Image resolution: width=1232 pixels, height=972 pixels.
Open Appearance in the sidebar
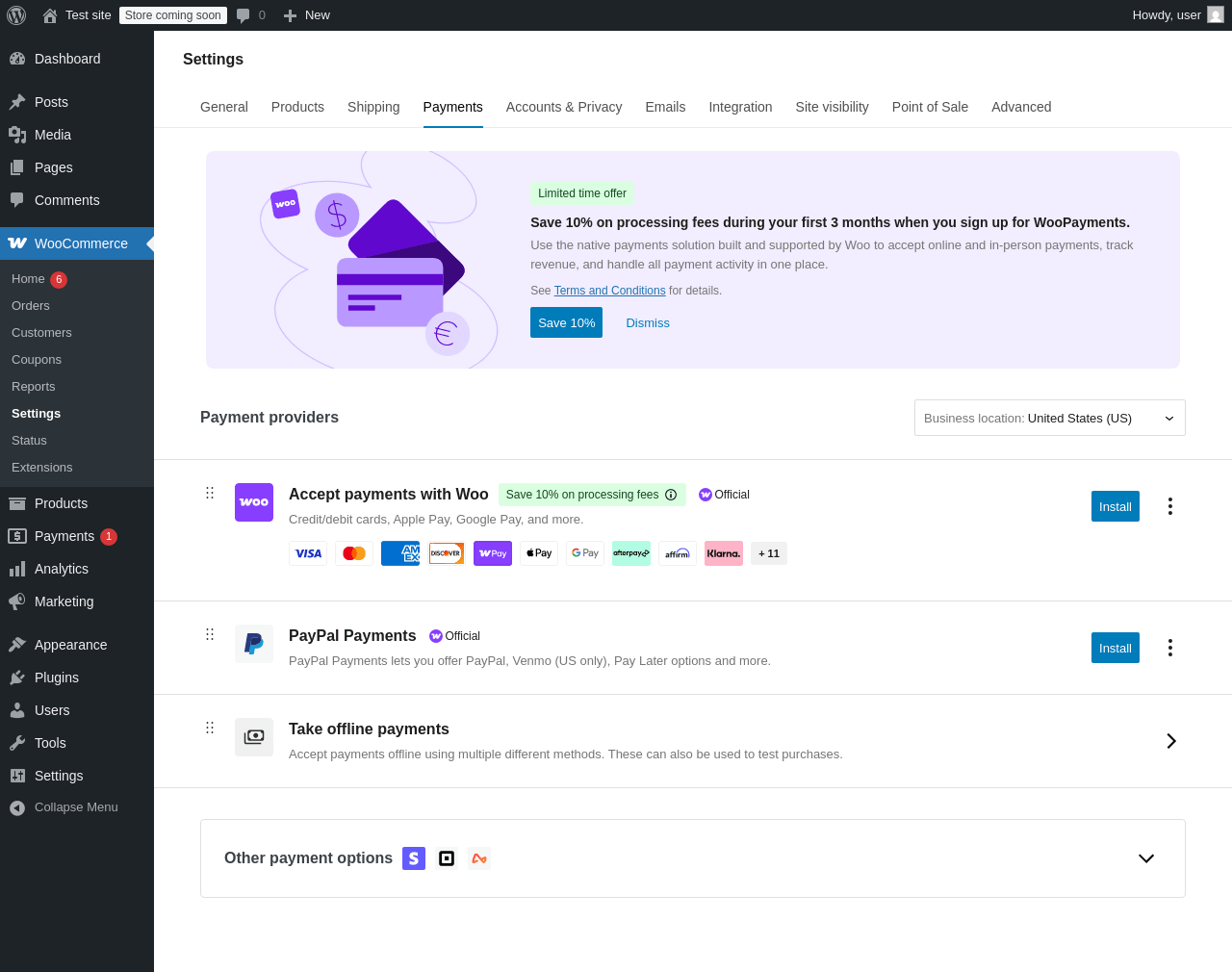pyautogui.click(x=77, y=645)
